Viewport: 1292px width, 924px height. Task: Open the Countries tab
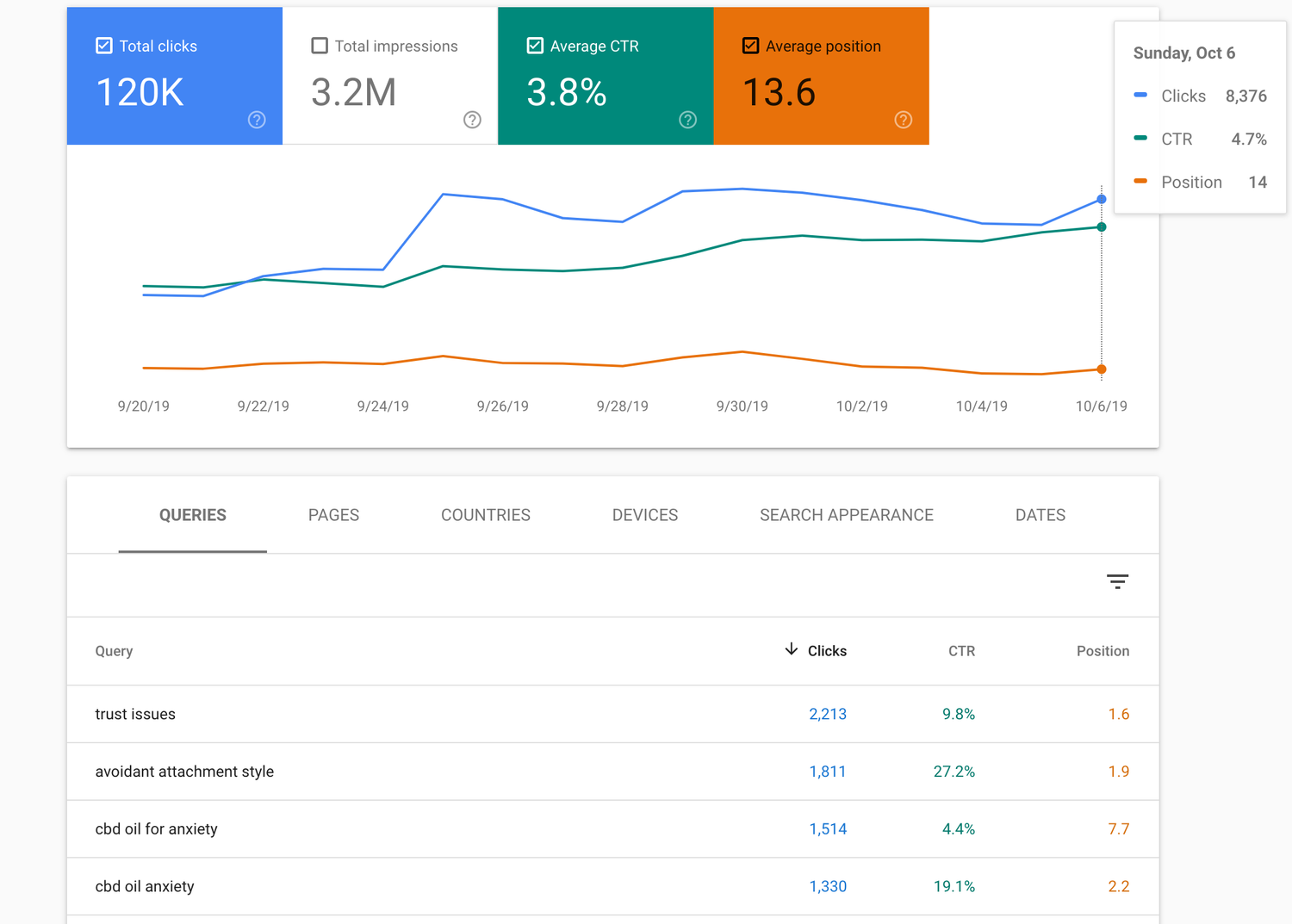click(x=485, y=515)
